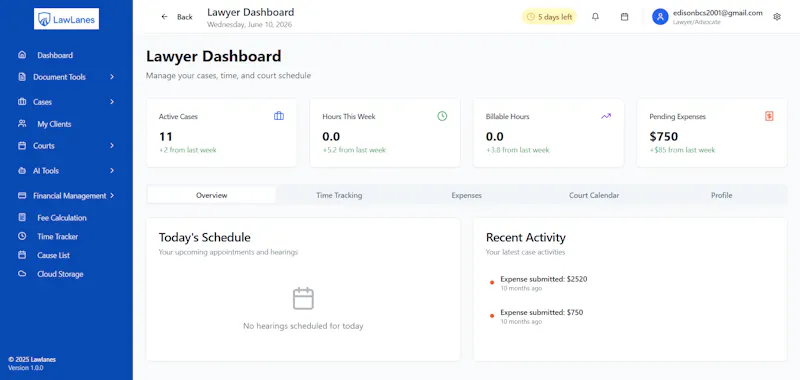Click the Financial Management menu label
Screen dimensions: 800x380
(x=70, y=195)
